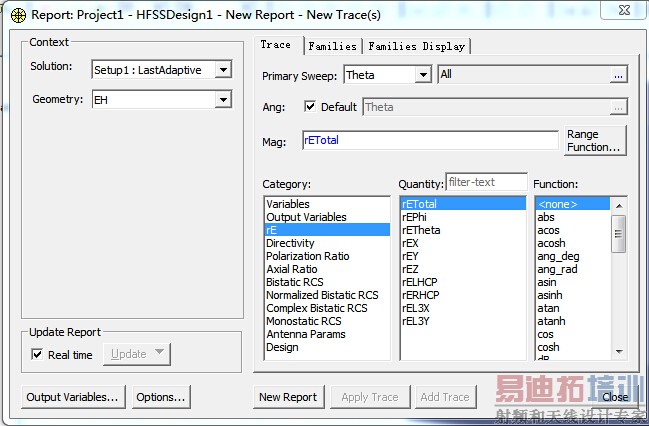Viewport: 649px width, 426px height.
Task: Select Bistatic RCS category
Action: pyautogui.click(x=327, y=282)
